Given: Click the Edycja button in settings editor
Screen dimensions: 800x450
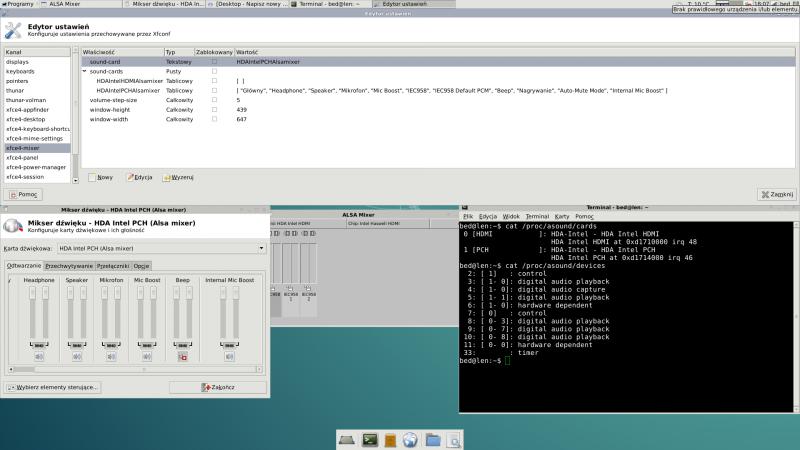Looking at the screenshot, I should [140, 177].
